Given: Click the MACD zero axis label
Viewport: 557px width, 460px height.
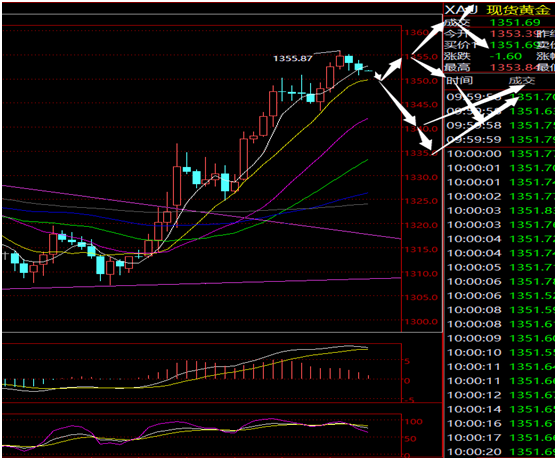Looking at the screenshot, I should [x=407, y=381].
